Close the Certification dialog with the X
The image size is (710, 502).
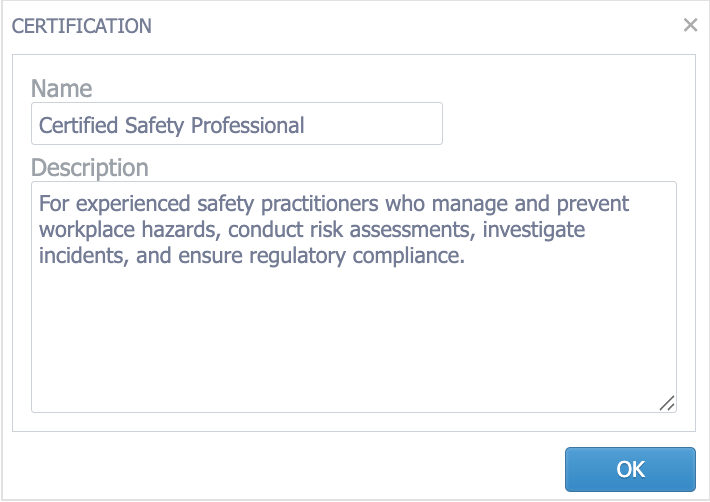(690, 25)
